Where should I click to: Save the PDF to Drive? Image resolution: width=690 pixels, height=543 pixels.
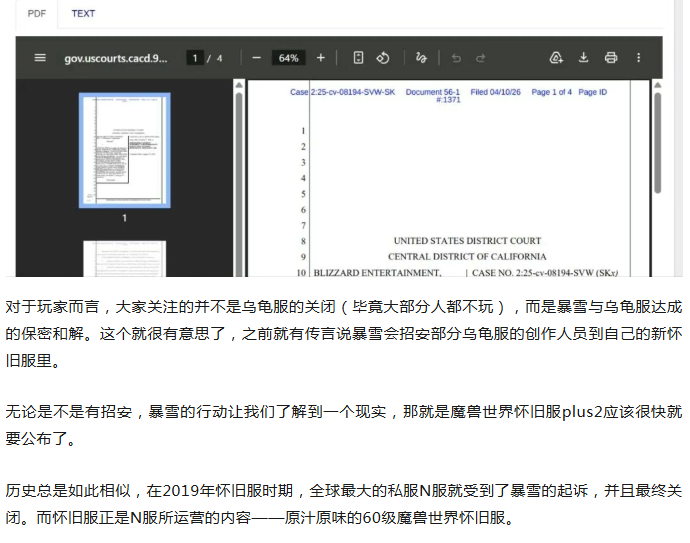[x=557, y=58]
